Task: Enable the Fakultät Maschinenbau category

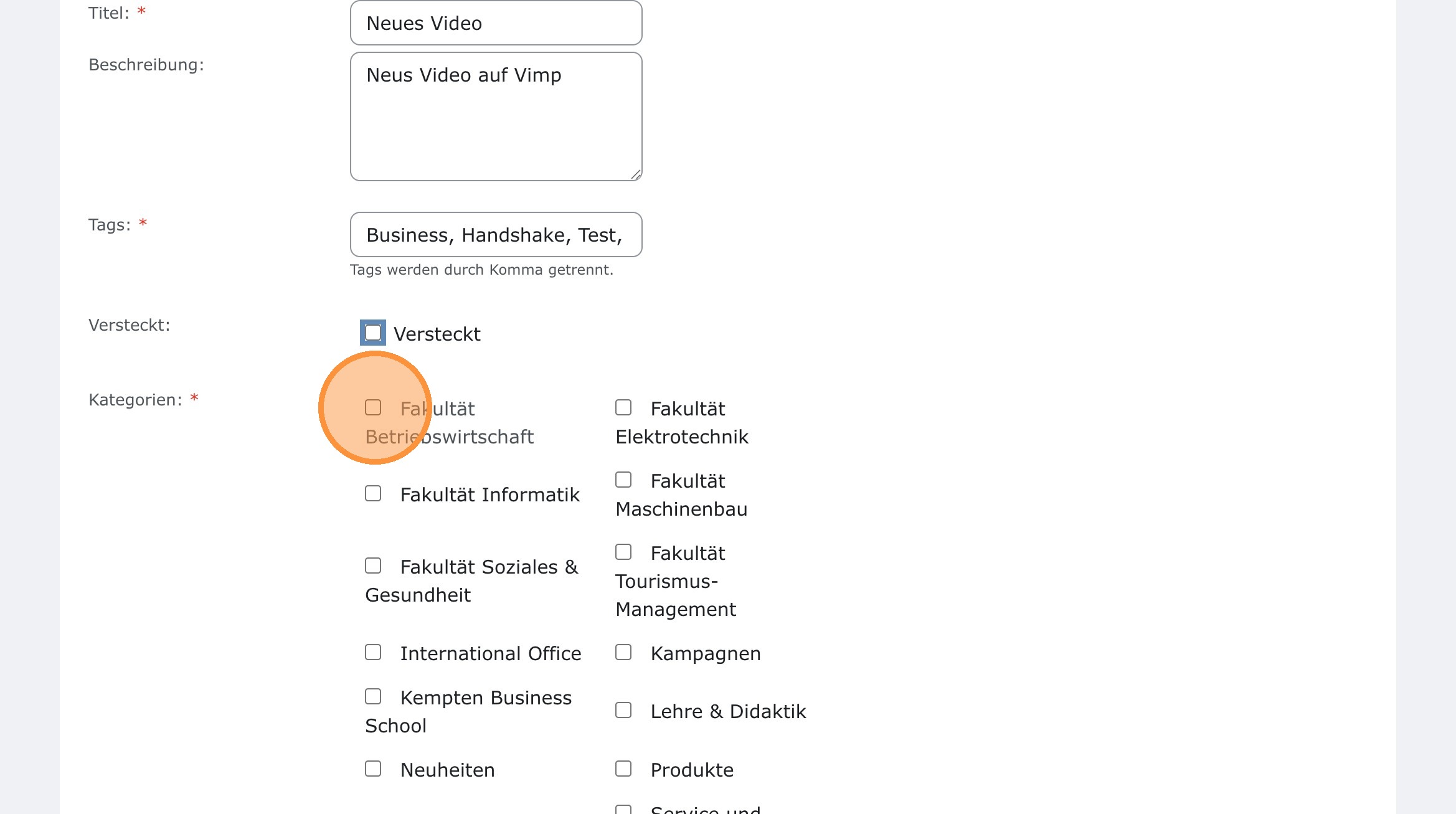Action: coord(623,479)
